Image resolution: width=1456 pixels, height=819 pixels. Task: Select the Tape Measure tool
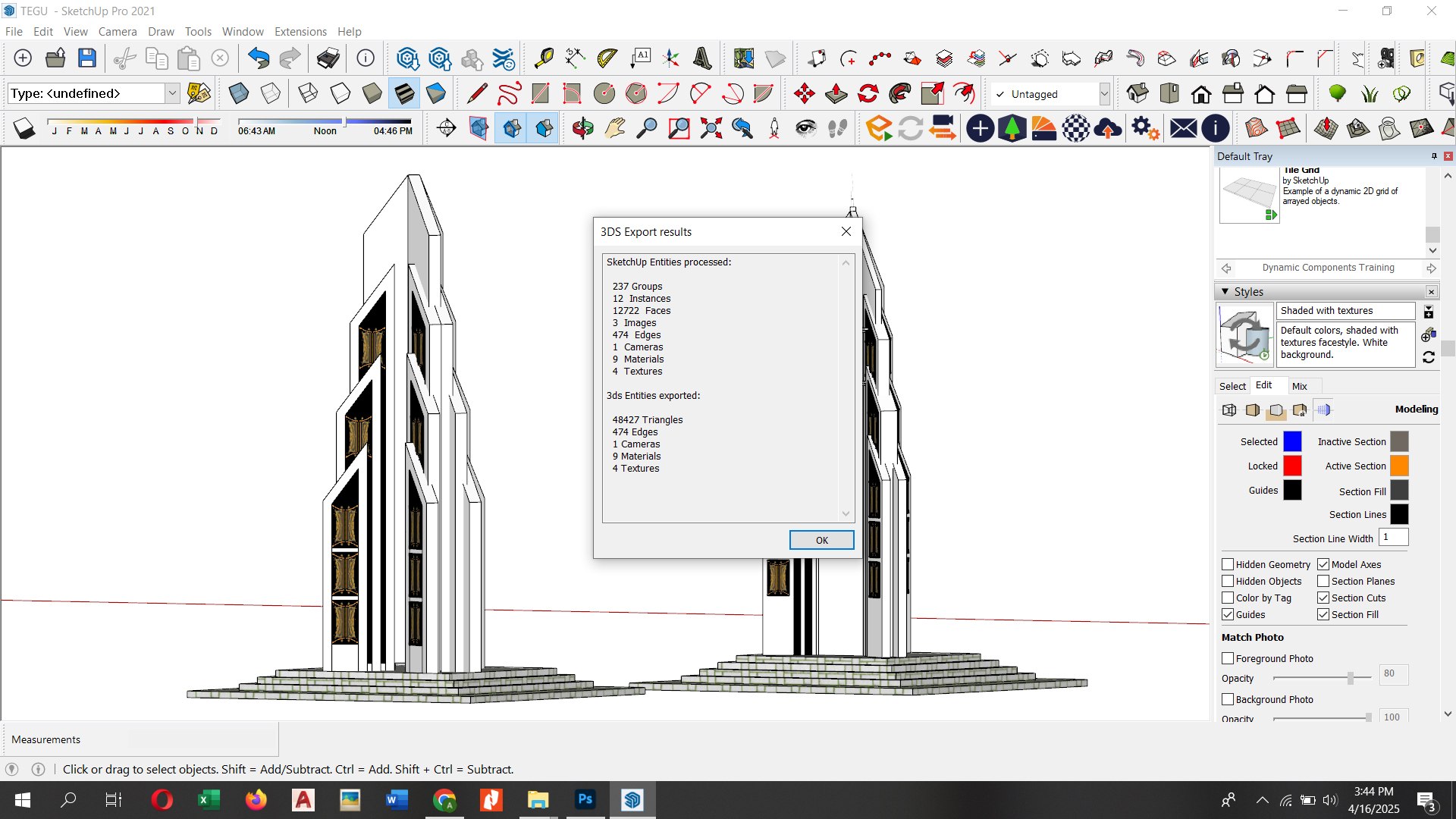point(543,58)
